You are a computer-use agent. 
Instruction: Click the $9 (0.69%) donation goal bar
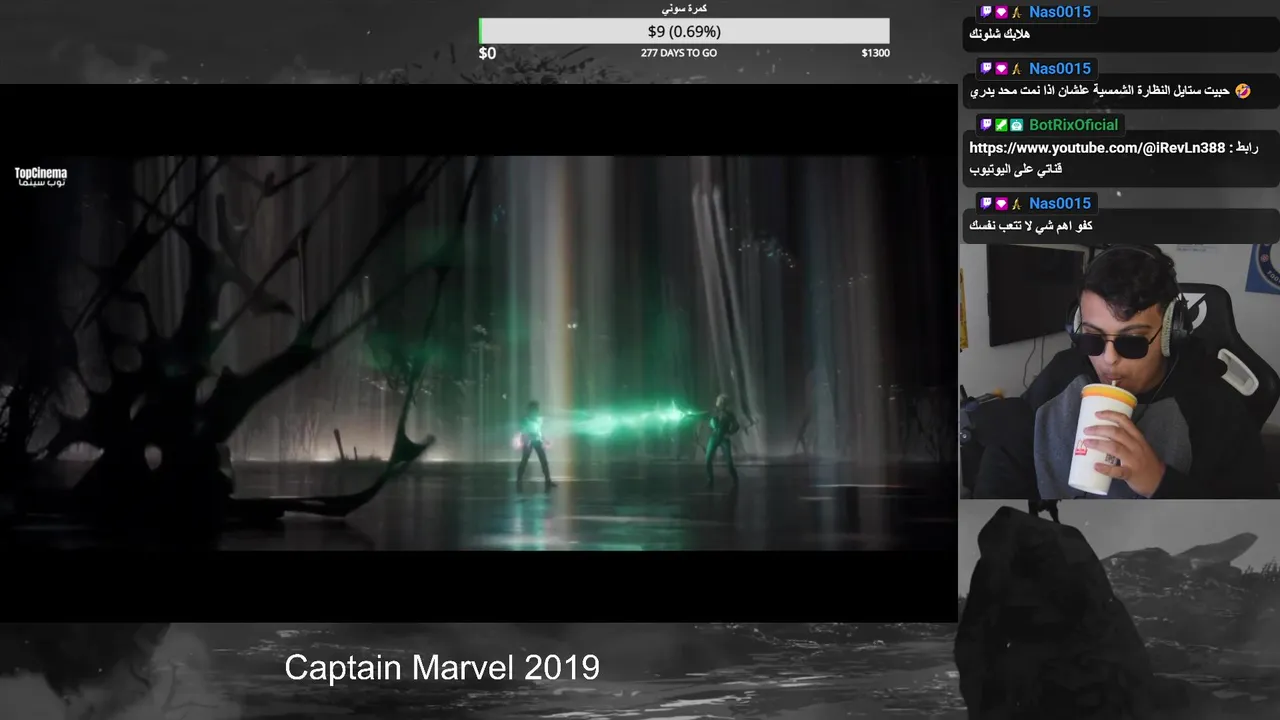(x=684, y=32)
